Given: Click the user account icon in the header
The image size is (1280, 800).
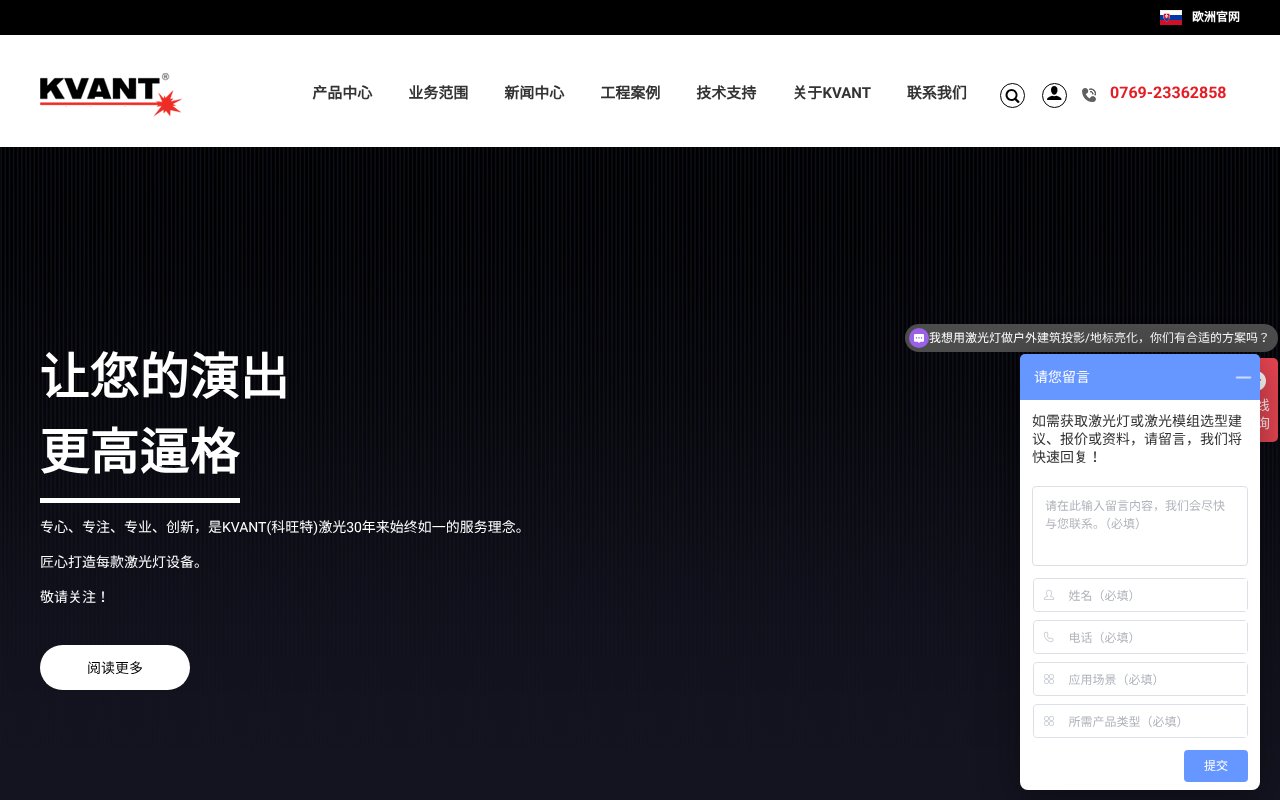Looking at the screenshot, I should (1054, 95).
